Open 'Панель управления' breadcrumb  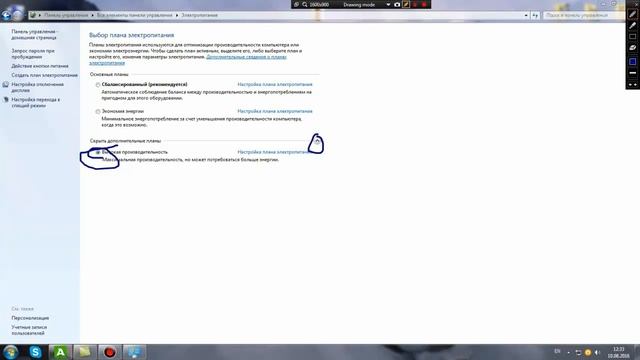coord(66,15)
